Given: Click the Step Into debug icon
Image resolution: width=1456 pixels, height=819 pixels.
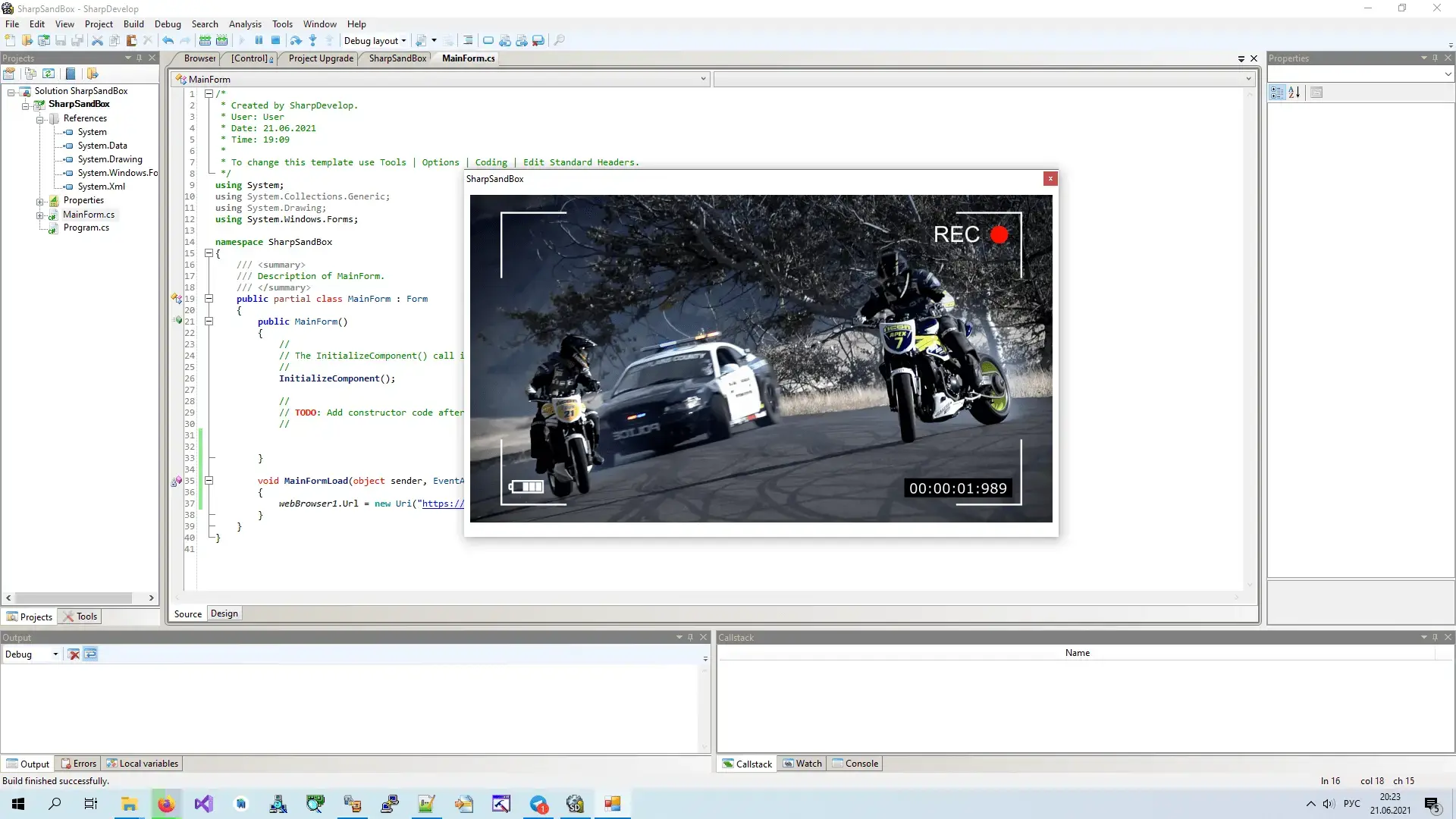Looking at the screenshot, I should coord(312,40).
